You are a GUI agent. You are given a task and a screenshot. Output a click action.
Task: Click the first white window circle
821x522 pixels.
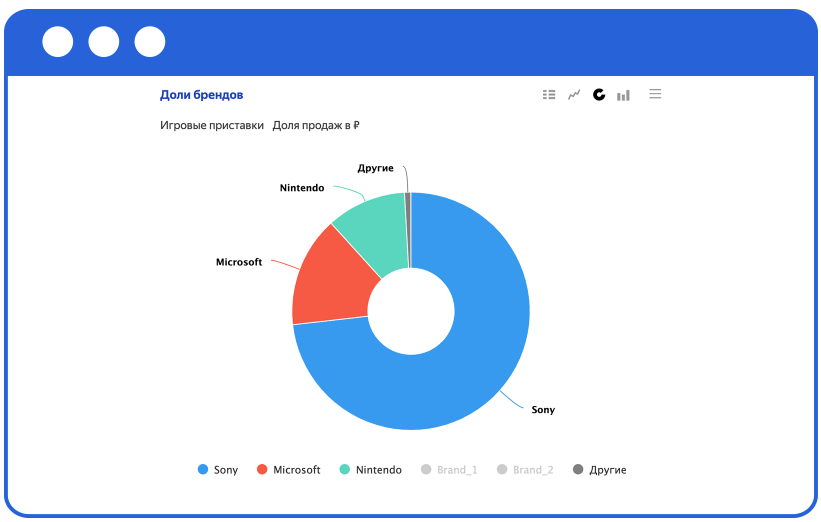click(58, 42)
